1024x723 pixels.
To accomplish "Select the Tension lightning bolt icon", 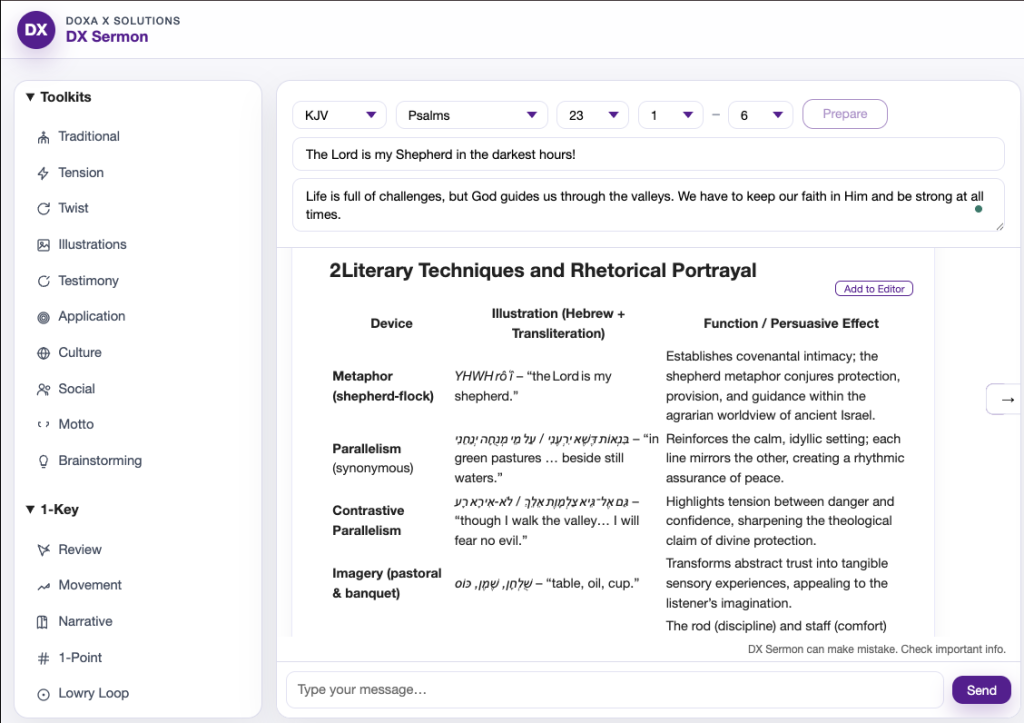I will tap(43, 173).
